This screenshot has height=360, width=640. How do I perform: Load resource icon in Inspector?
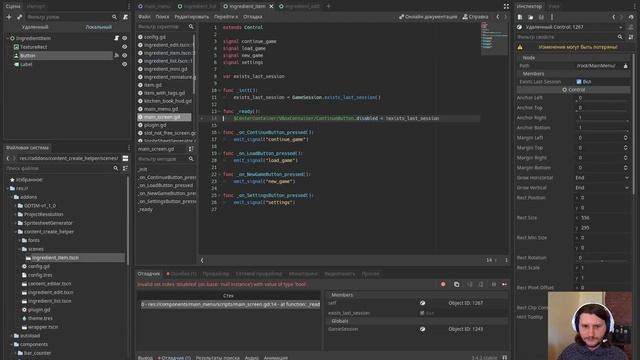coord(531,17)
